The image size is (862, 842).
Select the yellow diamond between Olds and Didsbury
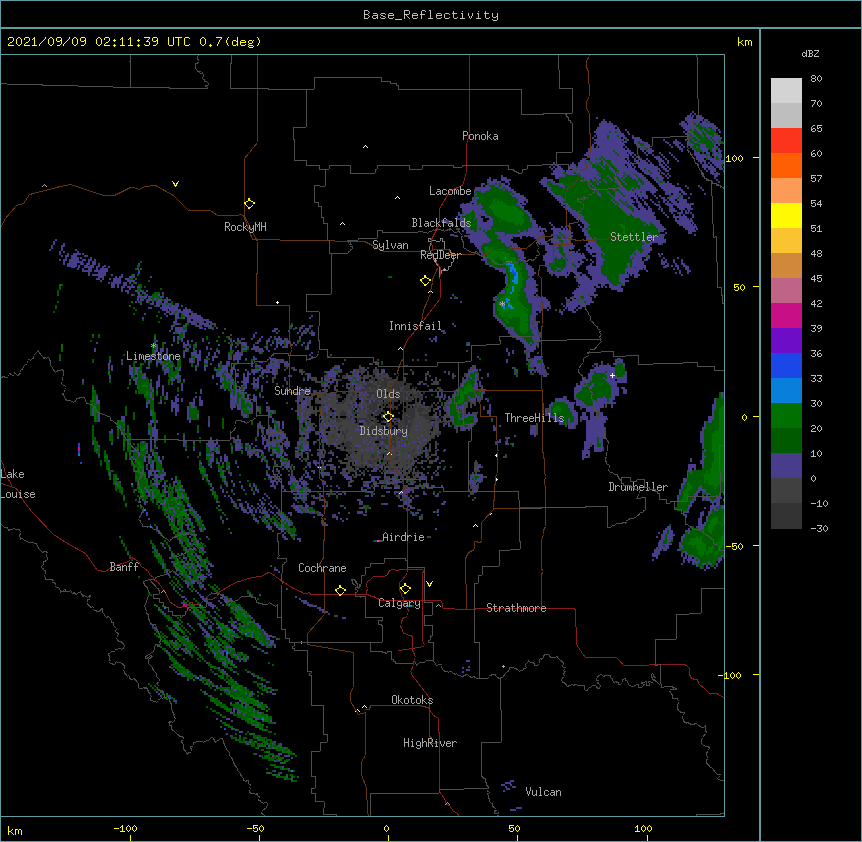[x=388, y=417]
